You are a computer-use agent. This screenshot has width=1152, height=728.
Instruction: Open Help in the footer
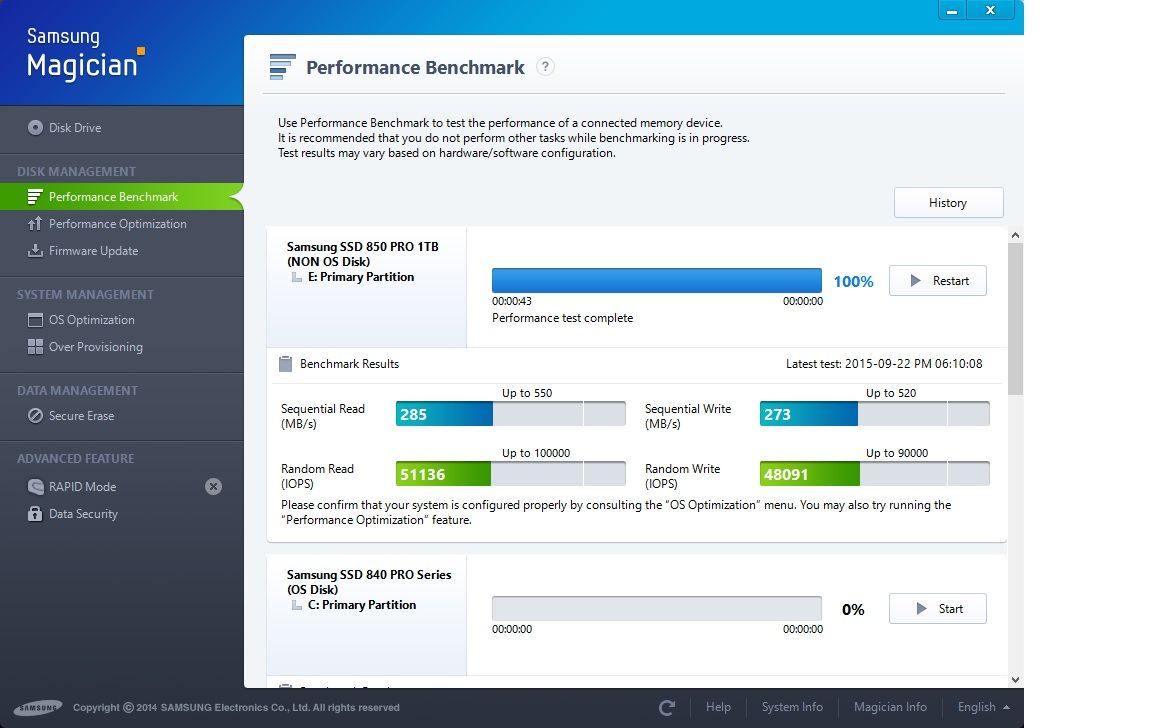click(718, 707)
